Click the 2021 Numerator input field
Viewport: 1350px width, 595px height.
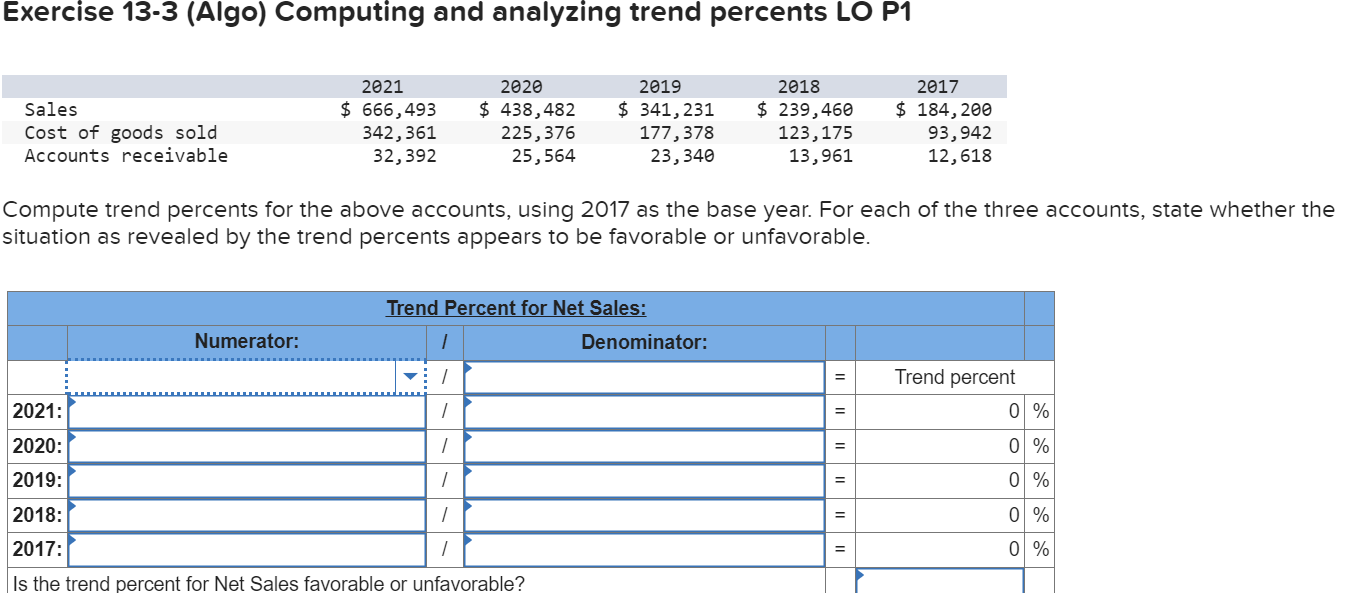[245, 411]
